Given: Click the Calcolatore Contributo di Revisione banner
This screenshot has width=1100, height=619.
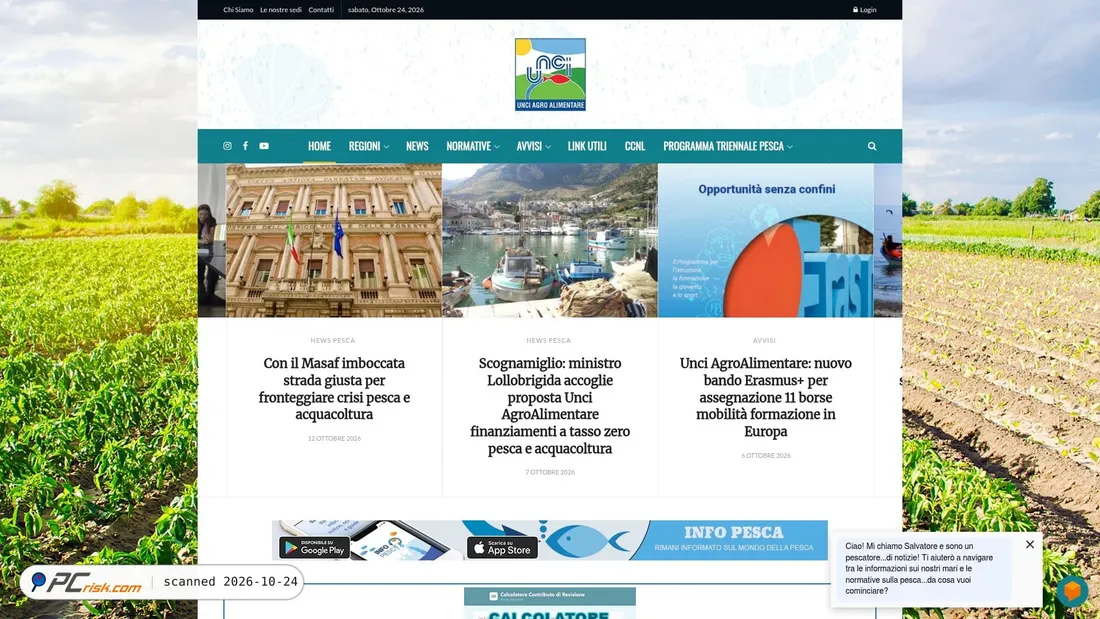Looking at the screenshot, I should click(x=550, y=604).
